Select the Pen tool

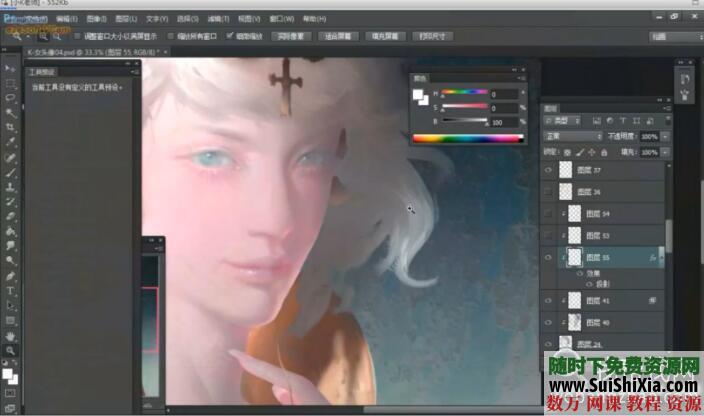click(10, 276)
